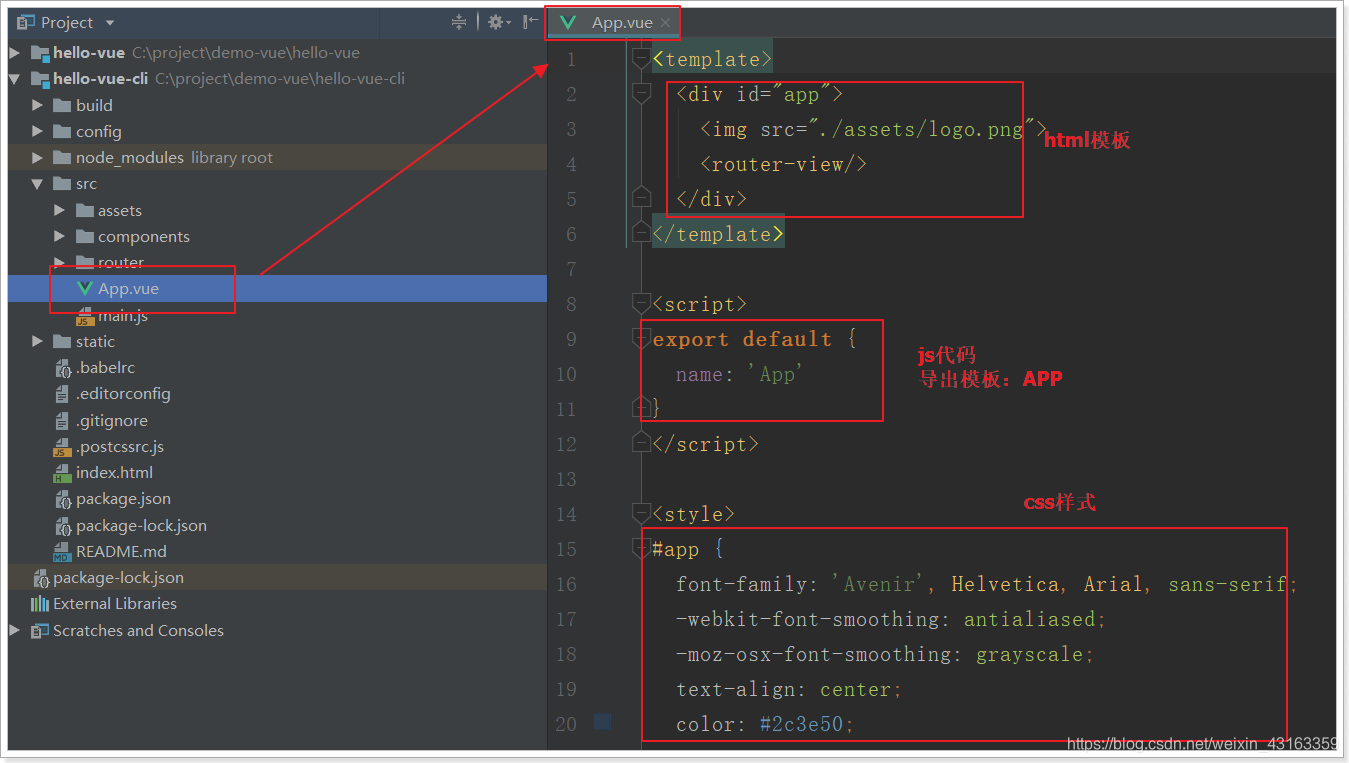This screenshot has width=1349, height=763.
Task: Click the main.js file name
Action: tap(123, 315)
